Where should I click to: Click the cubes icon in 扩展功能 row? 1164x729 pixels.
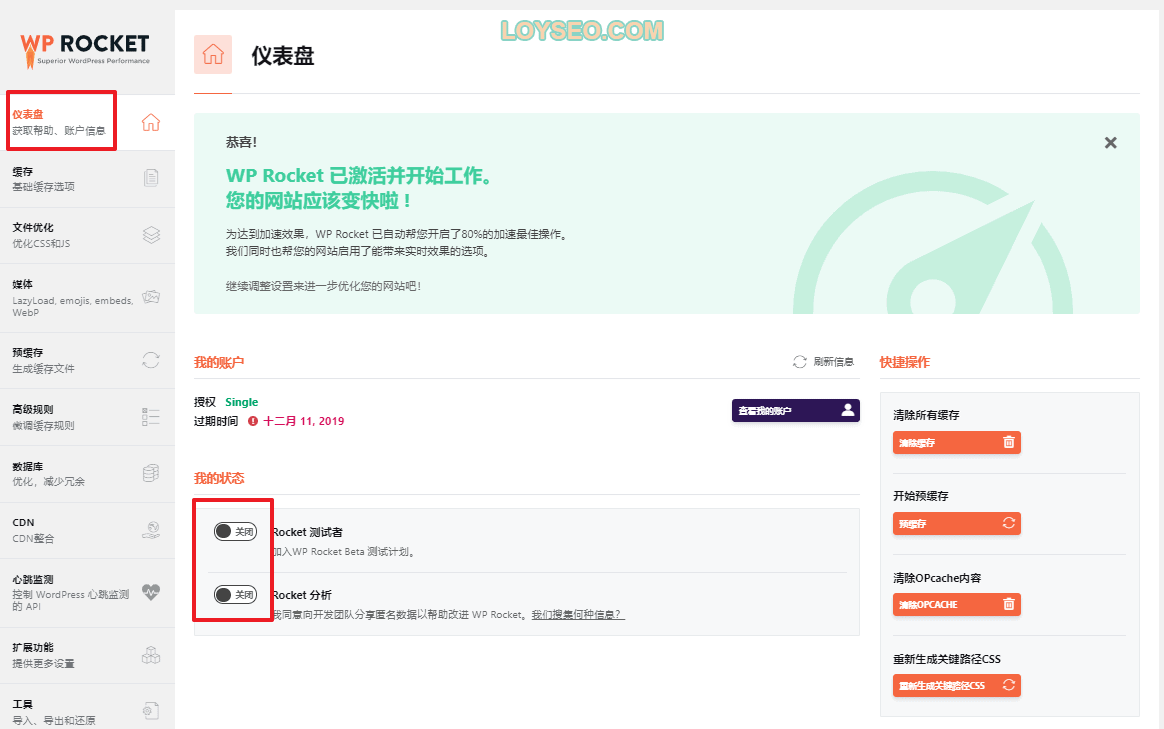tap(151, 655)
